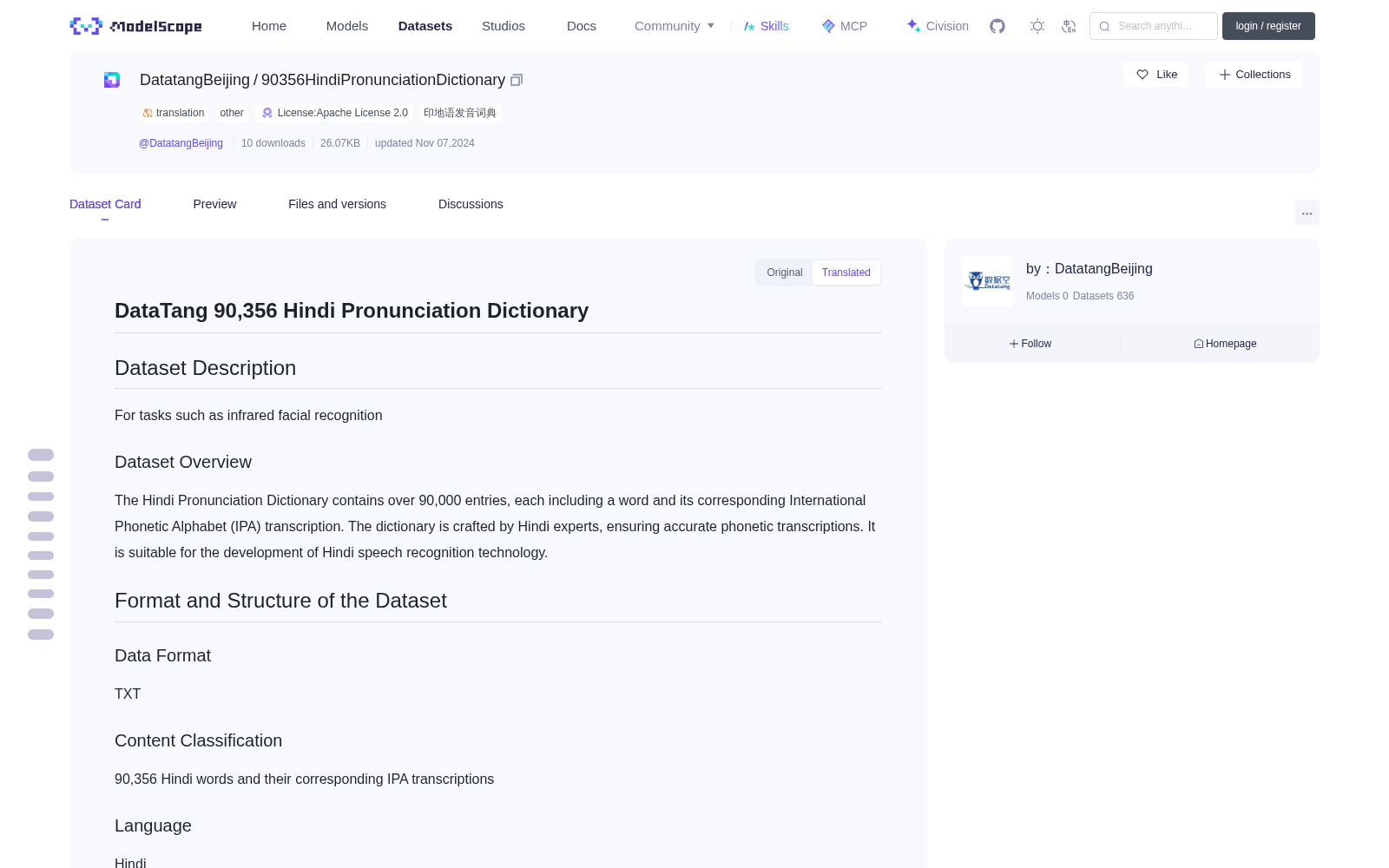Click the 'Content Classification' heading

198,740
